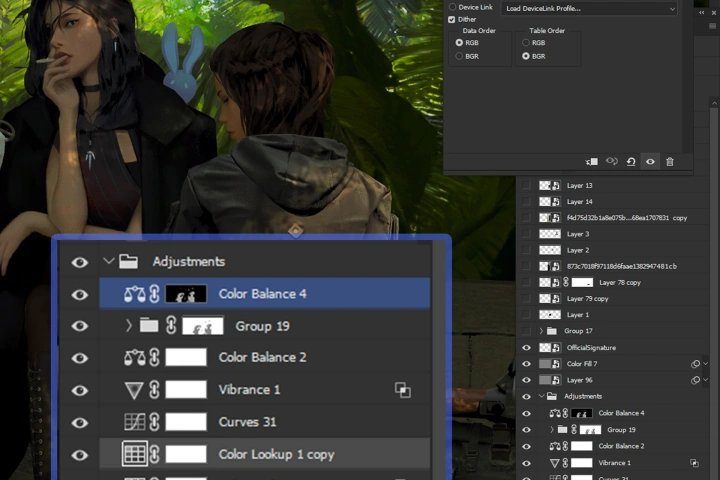Select the Device Link radio button
This screenshot has height=480, width=720.
click(x=452, y=7)
